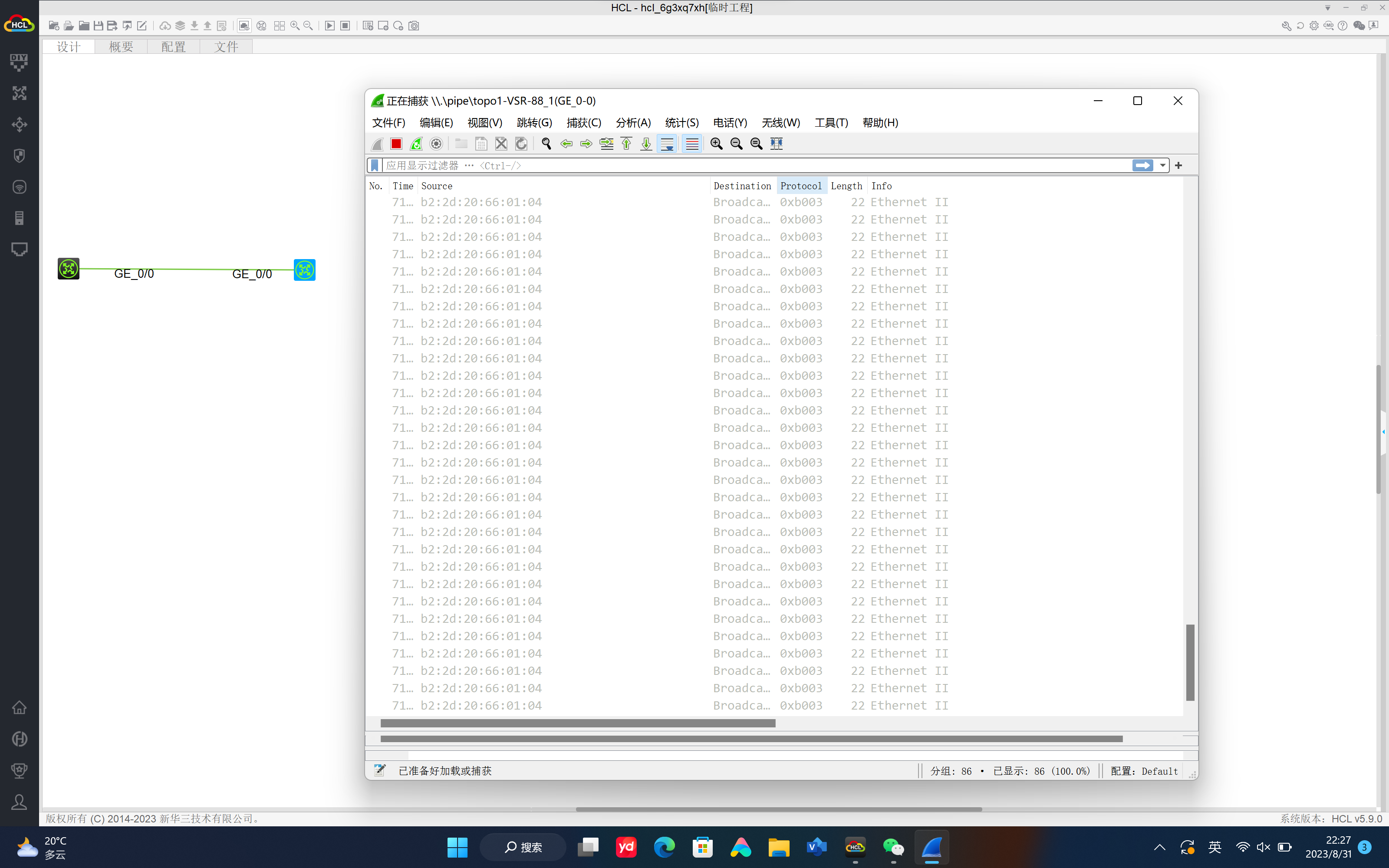Open the 统计(S) menu
Image resolution: width=1389 pixels, height=868 pixels.
681,123
